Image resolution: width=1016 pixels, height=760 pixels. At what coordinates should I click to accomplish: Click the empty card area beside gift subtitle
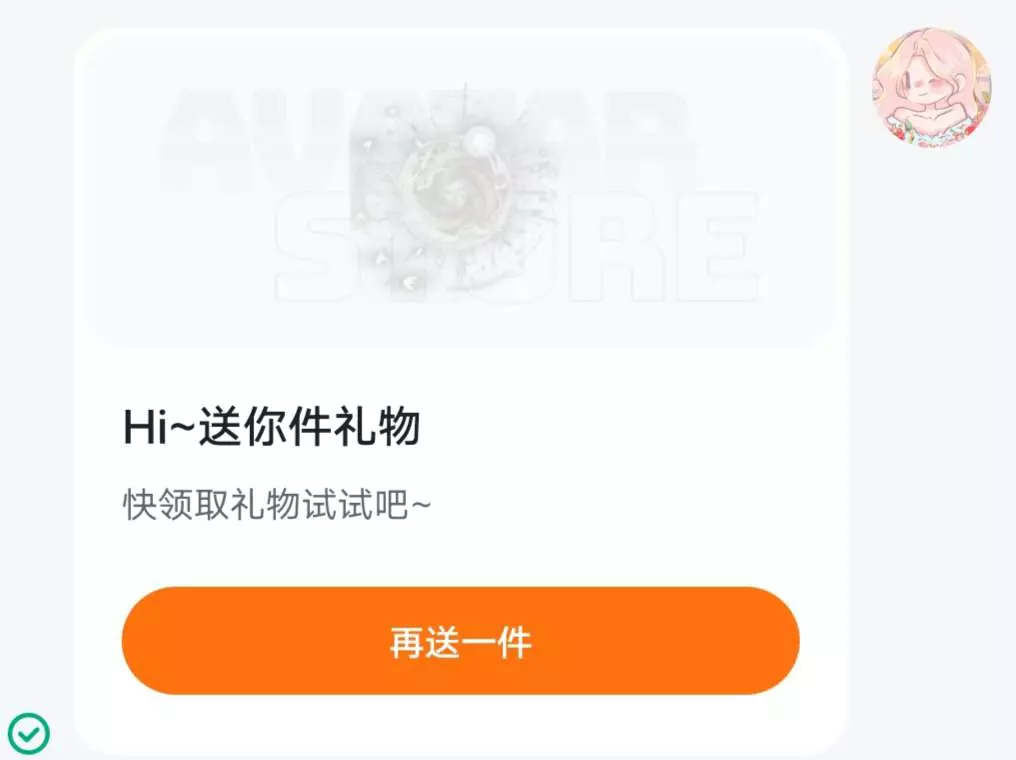pyautogui.click(x=635, y=505)
